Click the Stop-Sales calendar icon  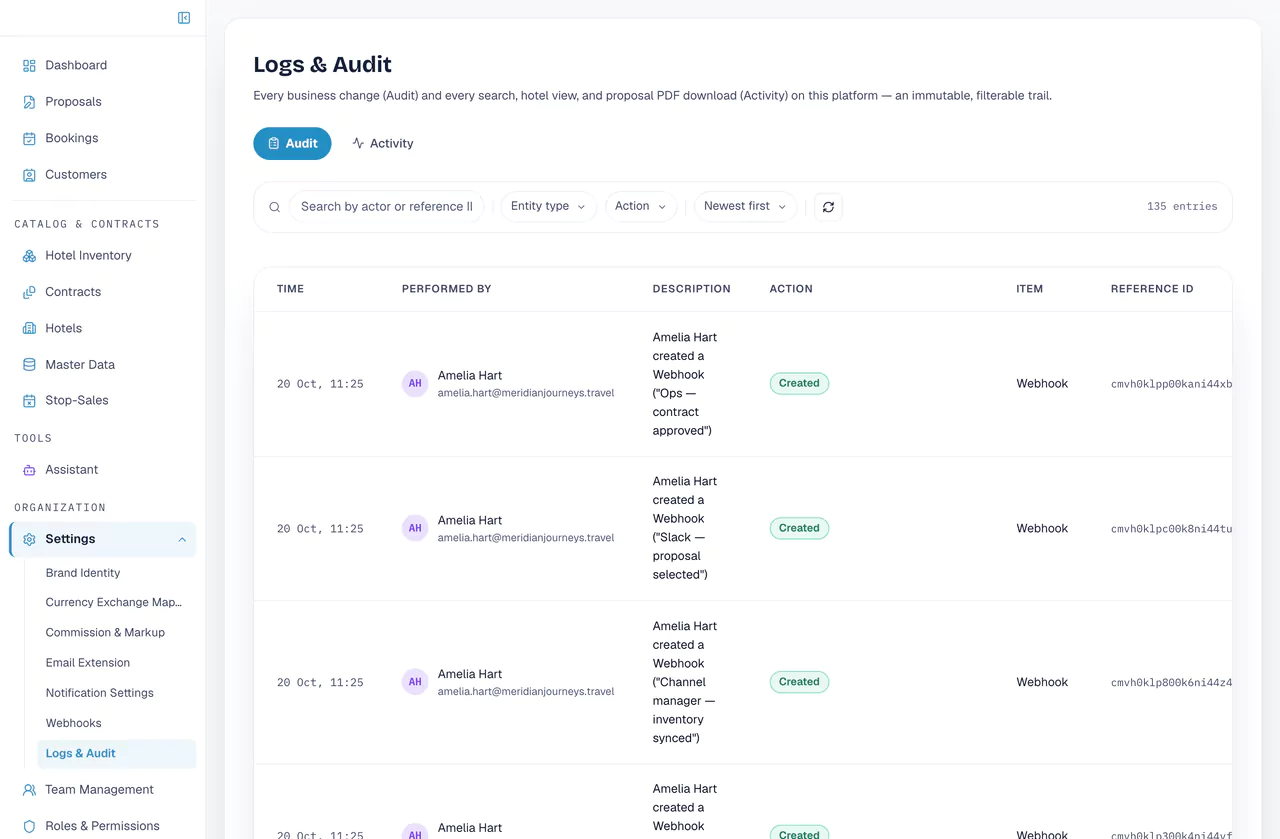tap(29, 401)
